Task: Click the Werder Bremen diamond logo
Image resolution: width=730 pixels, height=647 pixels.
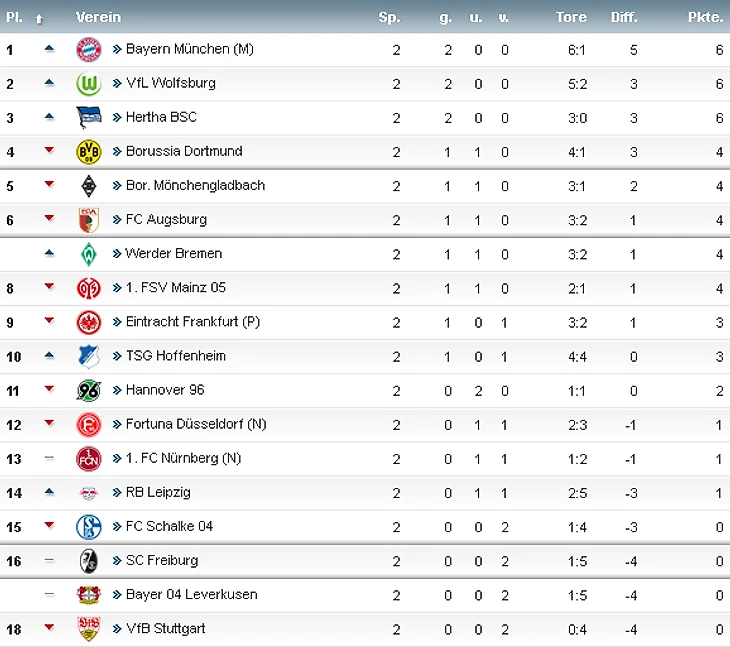Action: coord(89,254)
